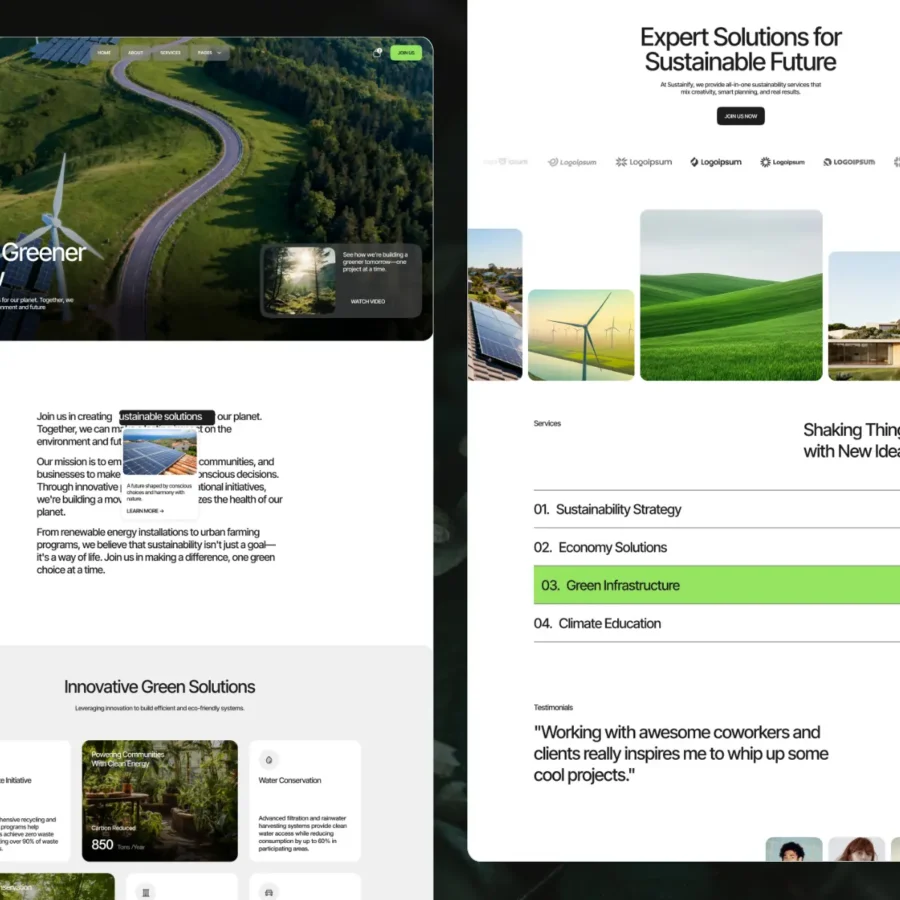Select the highlighted 'sustainable solutions' text tag
The height and width of the screenshot is (900, 900).
point(166,417)
